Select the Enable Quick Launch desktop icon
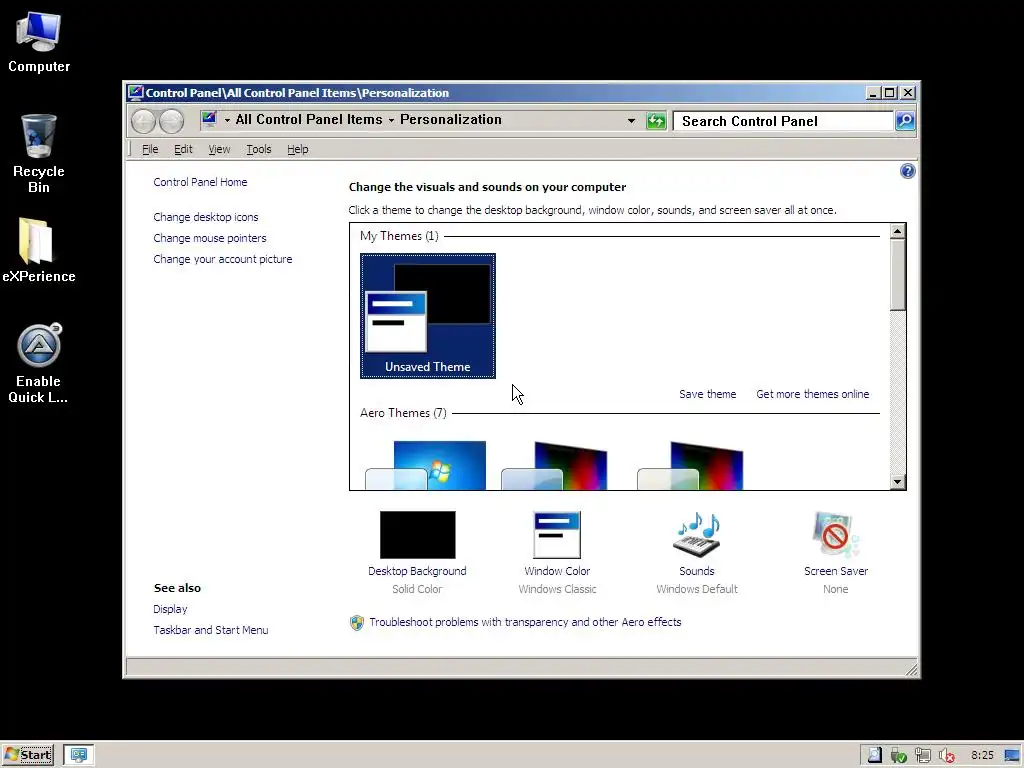1024x768 pixels. [x=39, y=363]
